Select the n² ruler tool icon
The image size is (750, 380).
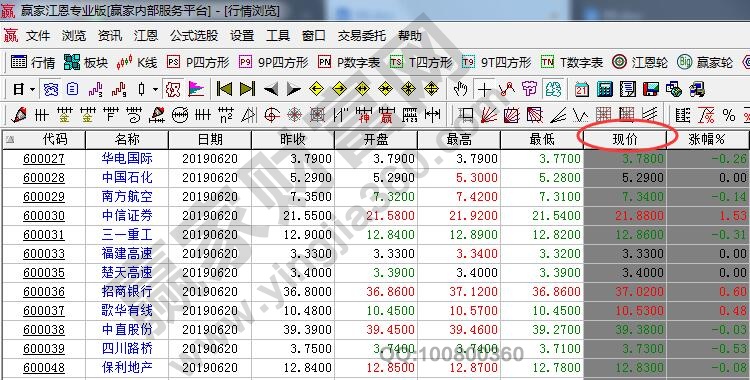225,115
